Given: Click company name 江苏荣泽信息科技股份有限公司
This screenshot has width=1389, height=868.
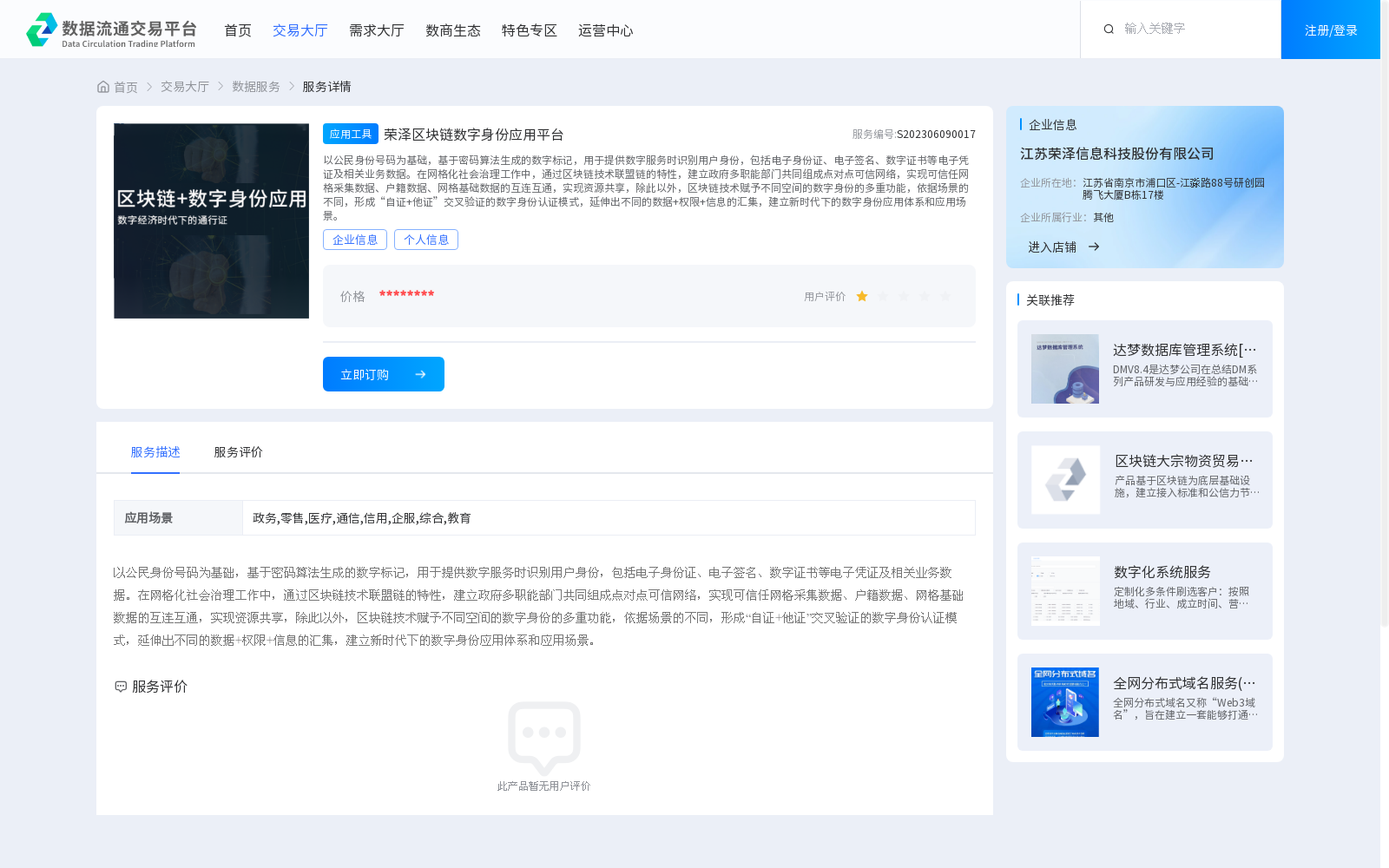Looking at the screenshot, I should [1117, 154].
